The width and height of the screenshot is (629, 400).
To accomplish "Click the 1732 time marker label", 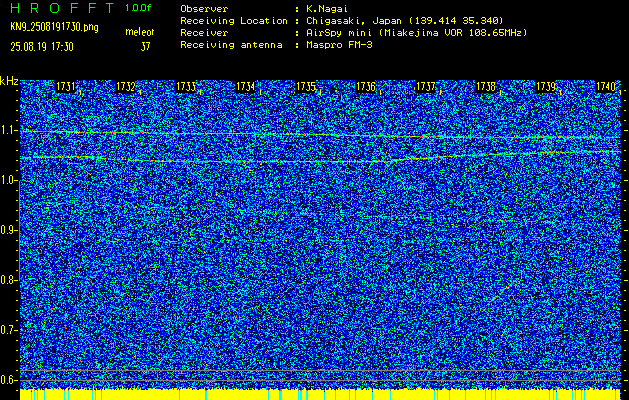I will 125,87.
